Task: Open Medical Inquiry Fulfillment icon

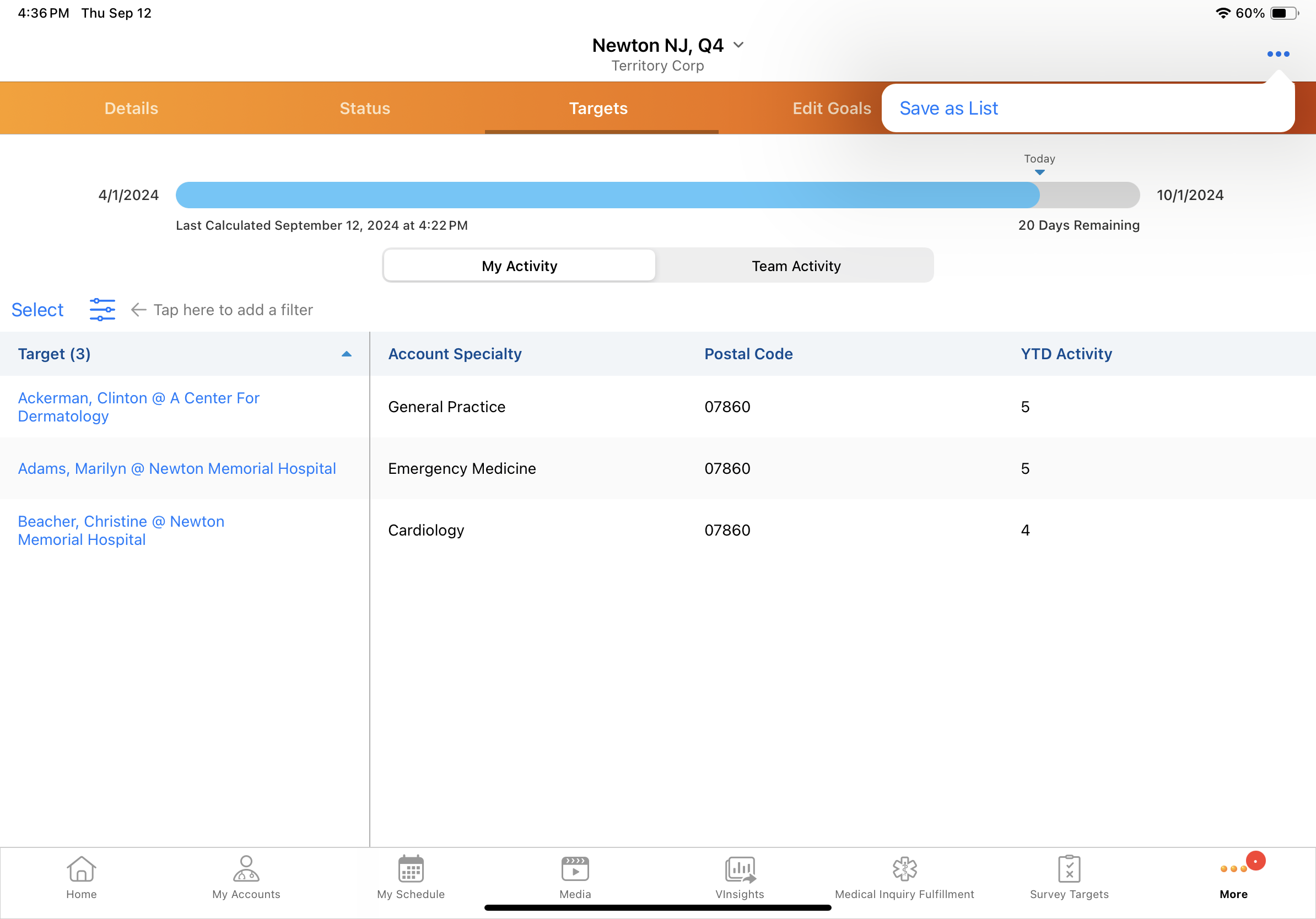Action: [x=904, y=868]
